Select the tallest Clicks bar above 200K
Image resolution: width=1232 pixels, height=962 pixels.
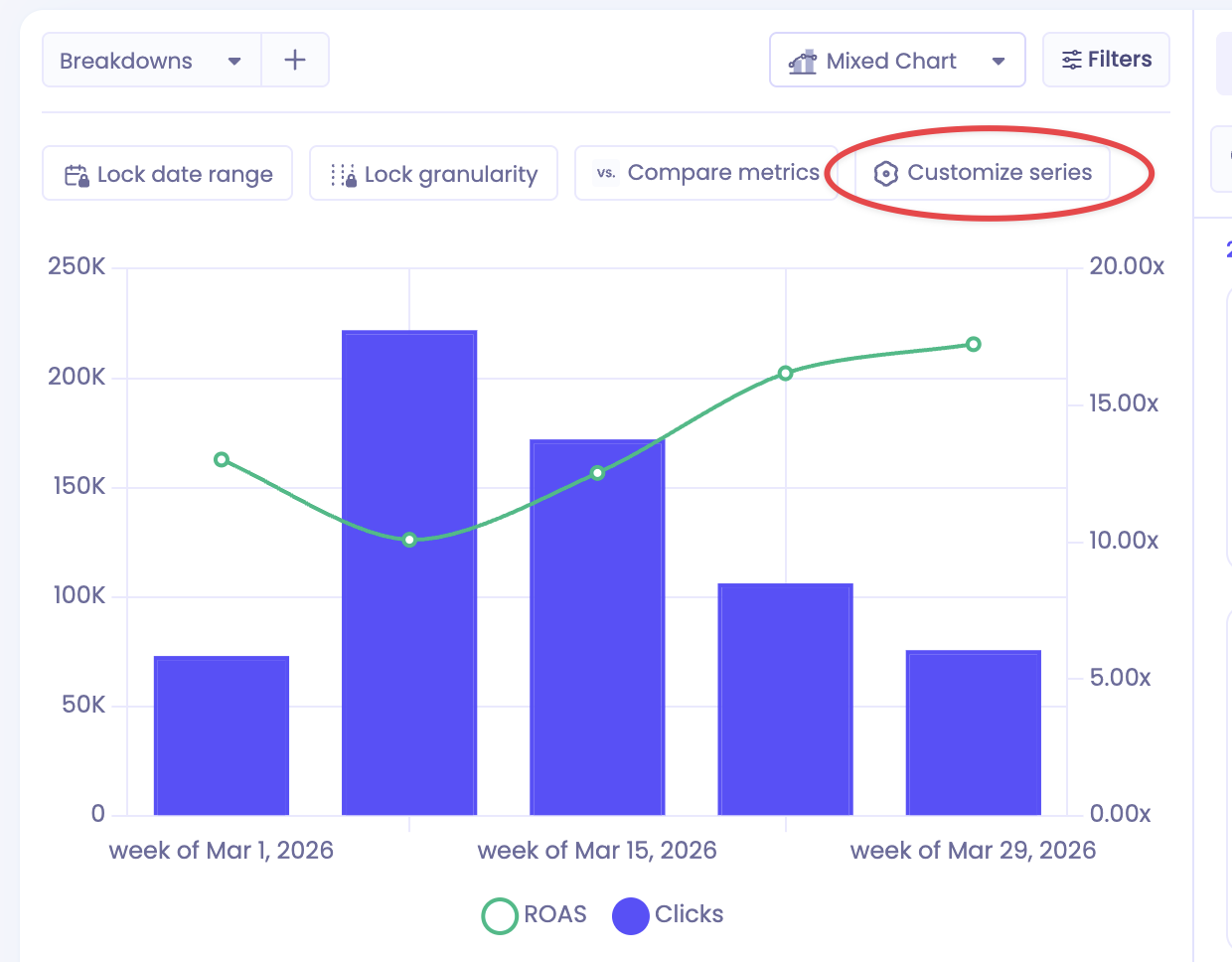[409, 572]
